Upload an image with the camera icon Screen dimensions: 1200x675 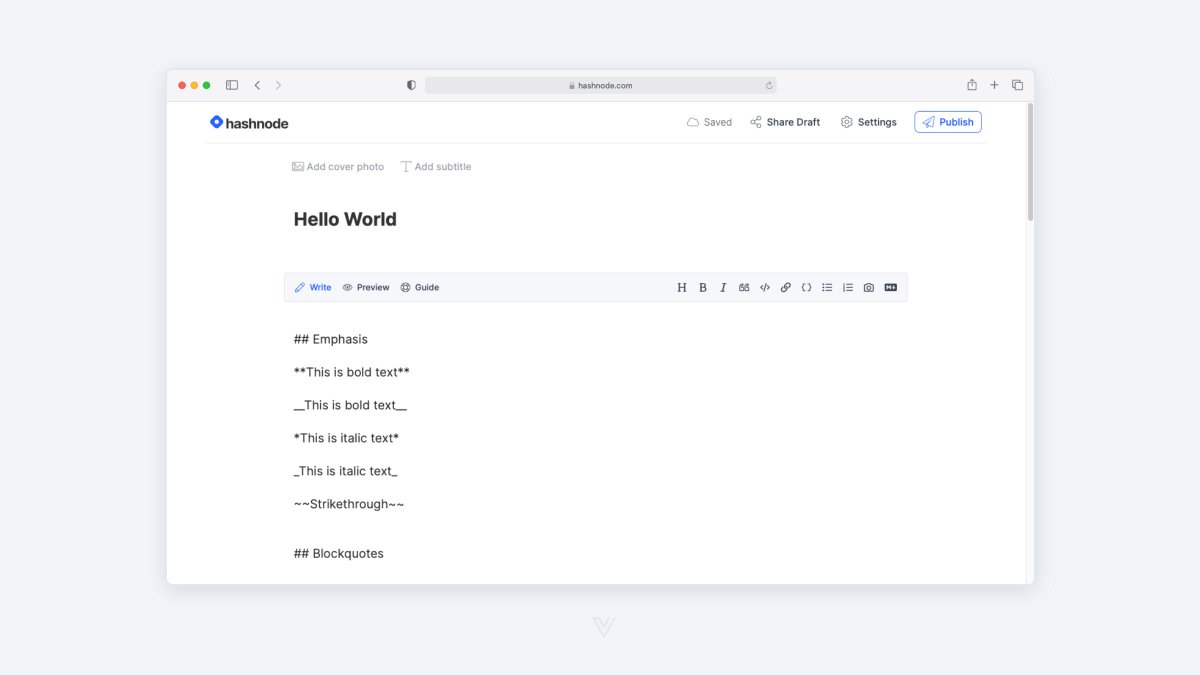[x=868, y=287]
